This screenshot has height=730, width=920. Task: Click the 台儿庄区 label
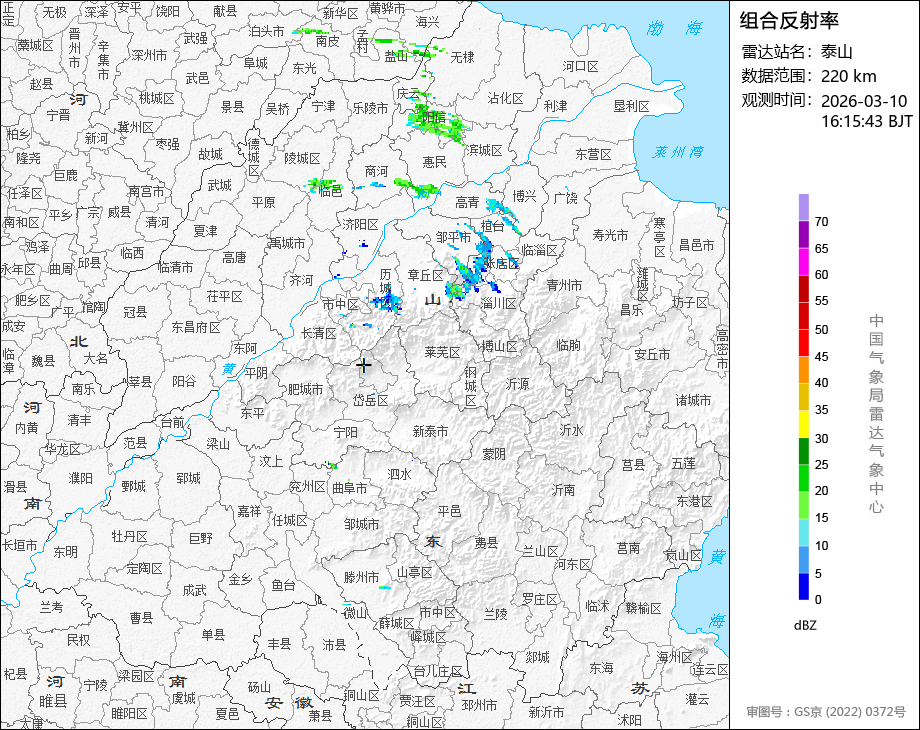(x=438, y=671)
